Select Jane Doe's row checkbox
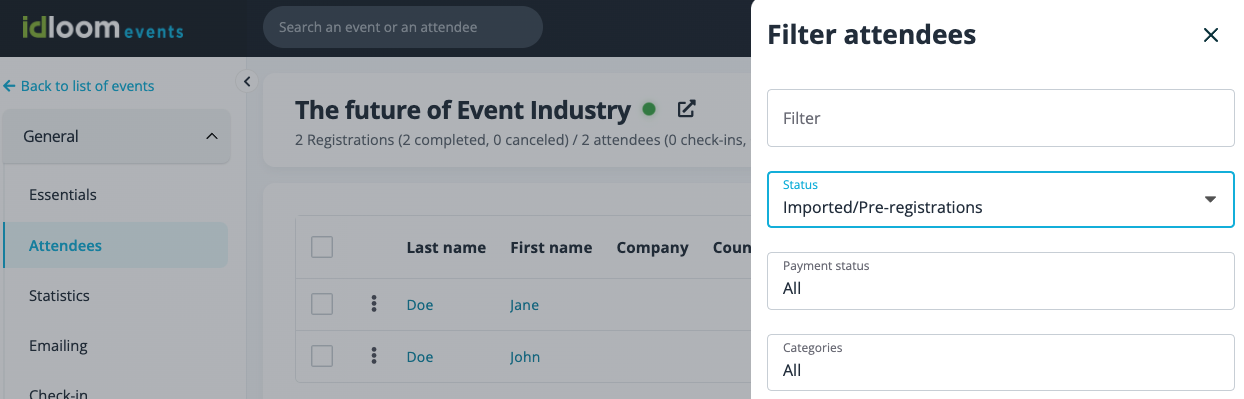The width and height of the screenshot is (1244, 399). point(322,304)
